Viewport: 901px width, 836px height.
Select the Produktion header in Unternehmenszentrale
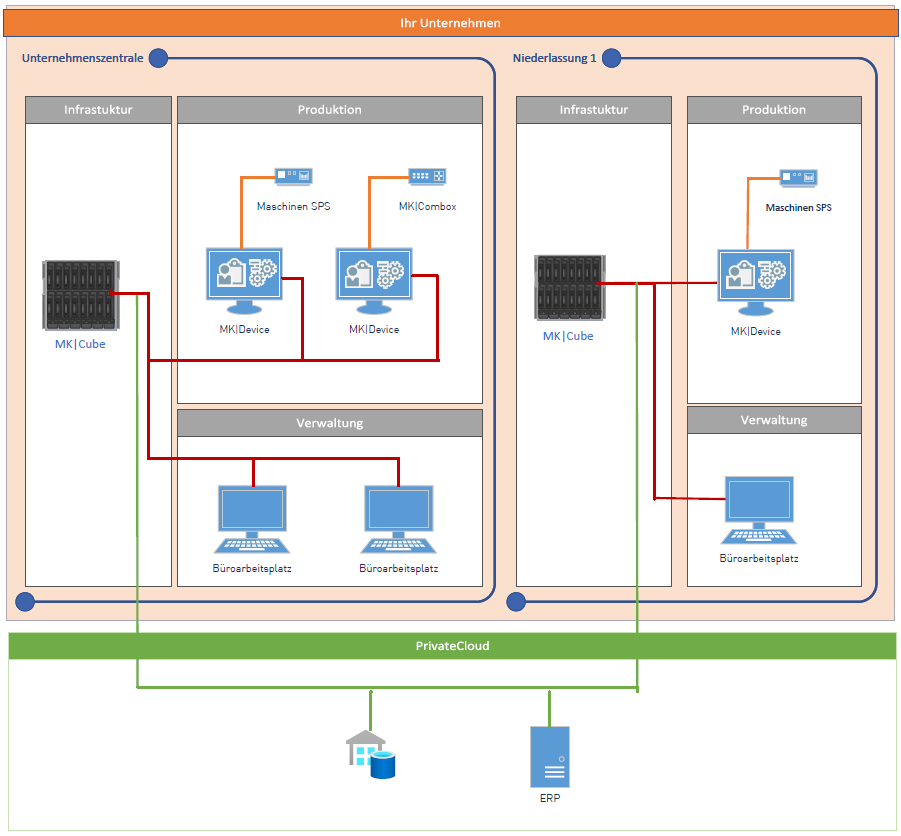coord(329,110)
